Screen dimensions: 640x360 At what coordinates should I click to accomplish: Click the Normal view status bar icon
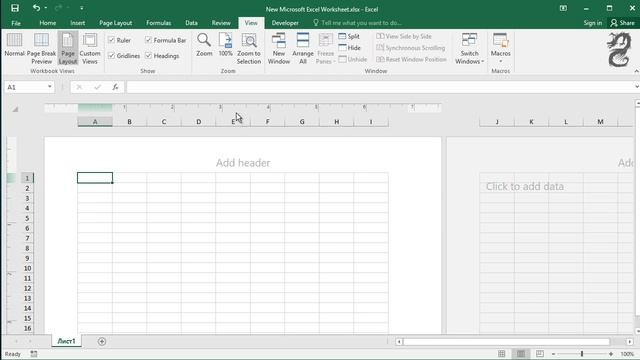(502, 354)
